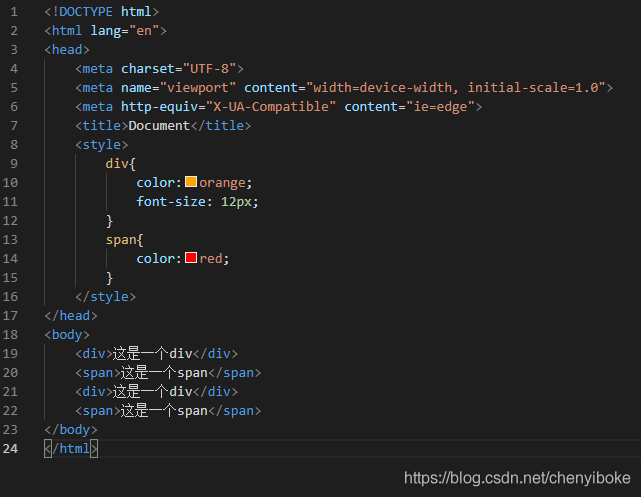The image size is (641, 497).
Task: Click the "X-UA-Compatible" string
Action: [271, 107]
